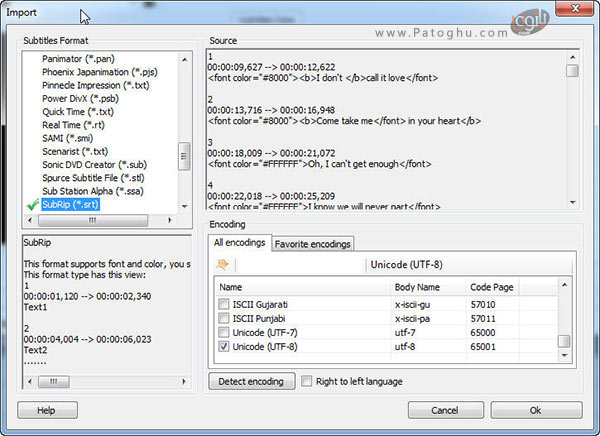Click sample timestamp 00:00:01,120 --> 00:00:02,340
This screenshot has width=600, height=436.
click(87, 296)
